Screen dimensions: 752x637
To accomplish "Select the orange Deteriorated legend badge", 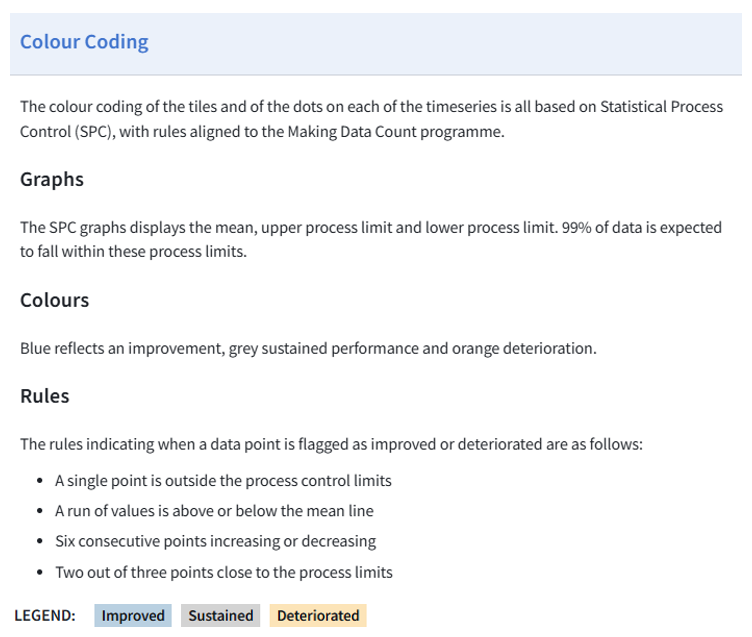I will click(x=317, y=616).
